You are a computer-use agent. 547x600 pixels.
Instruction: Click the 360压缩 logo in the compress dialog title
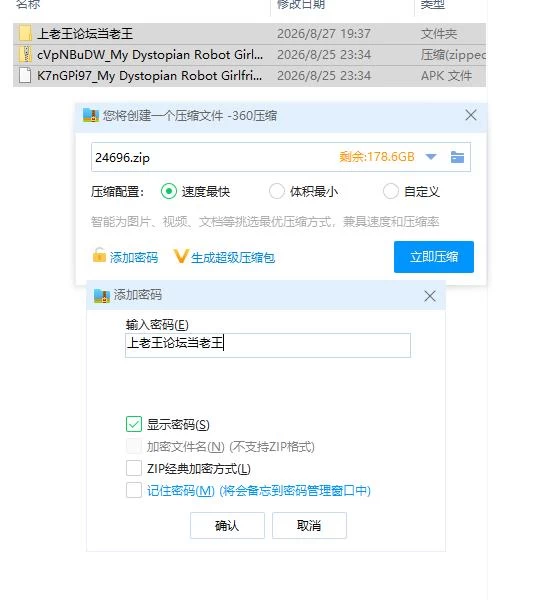(91, 115)
